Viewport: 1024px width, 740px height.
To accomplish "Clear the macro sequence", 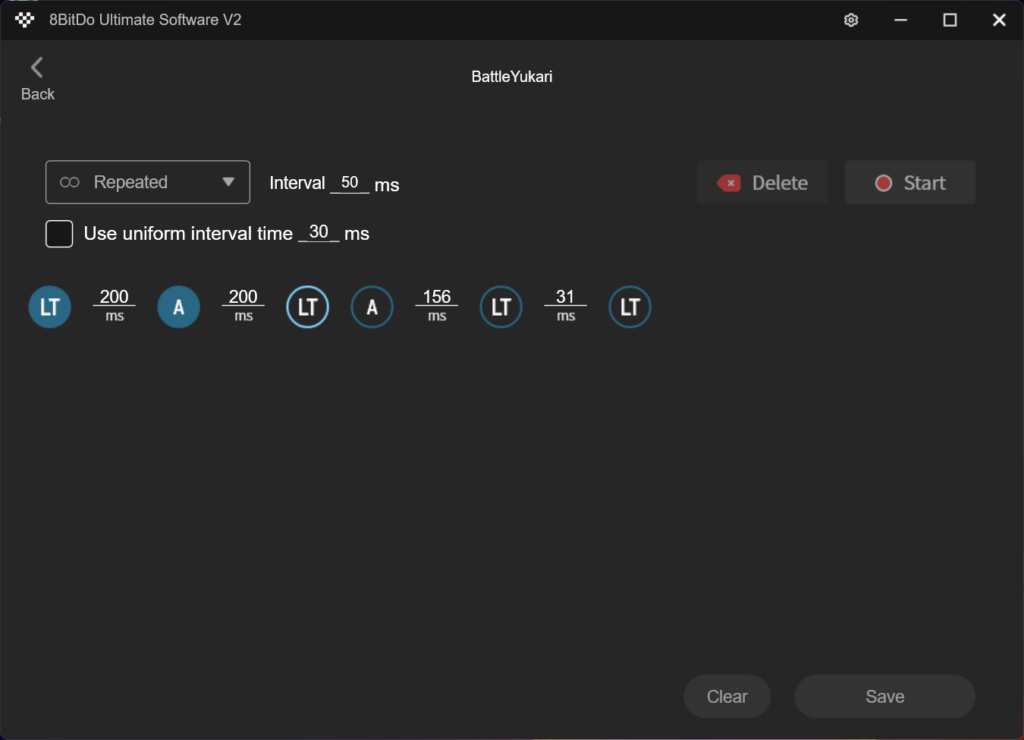I will click(x=727, y=697).
